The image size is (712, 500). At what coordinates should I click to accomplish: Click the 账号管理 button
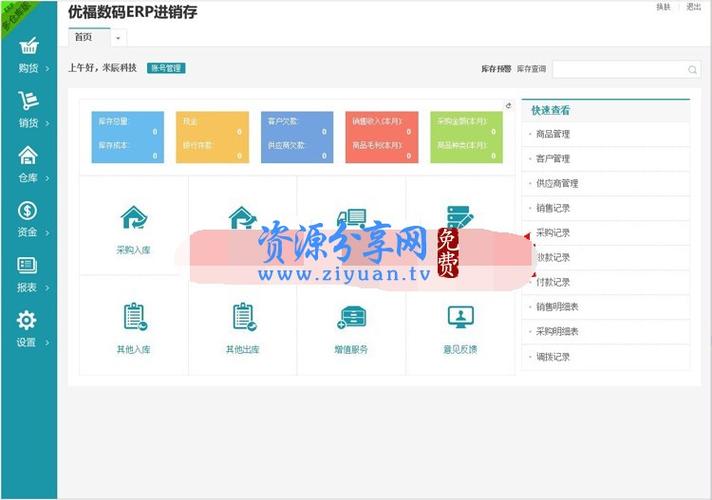(x=166, y=68)
